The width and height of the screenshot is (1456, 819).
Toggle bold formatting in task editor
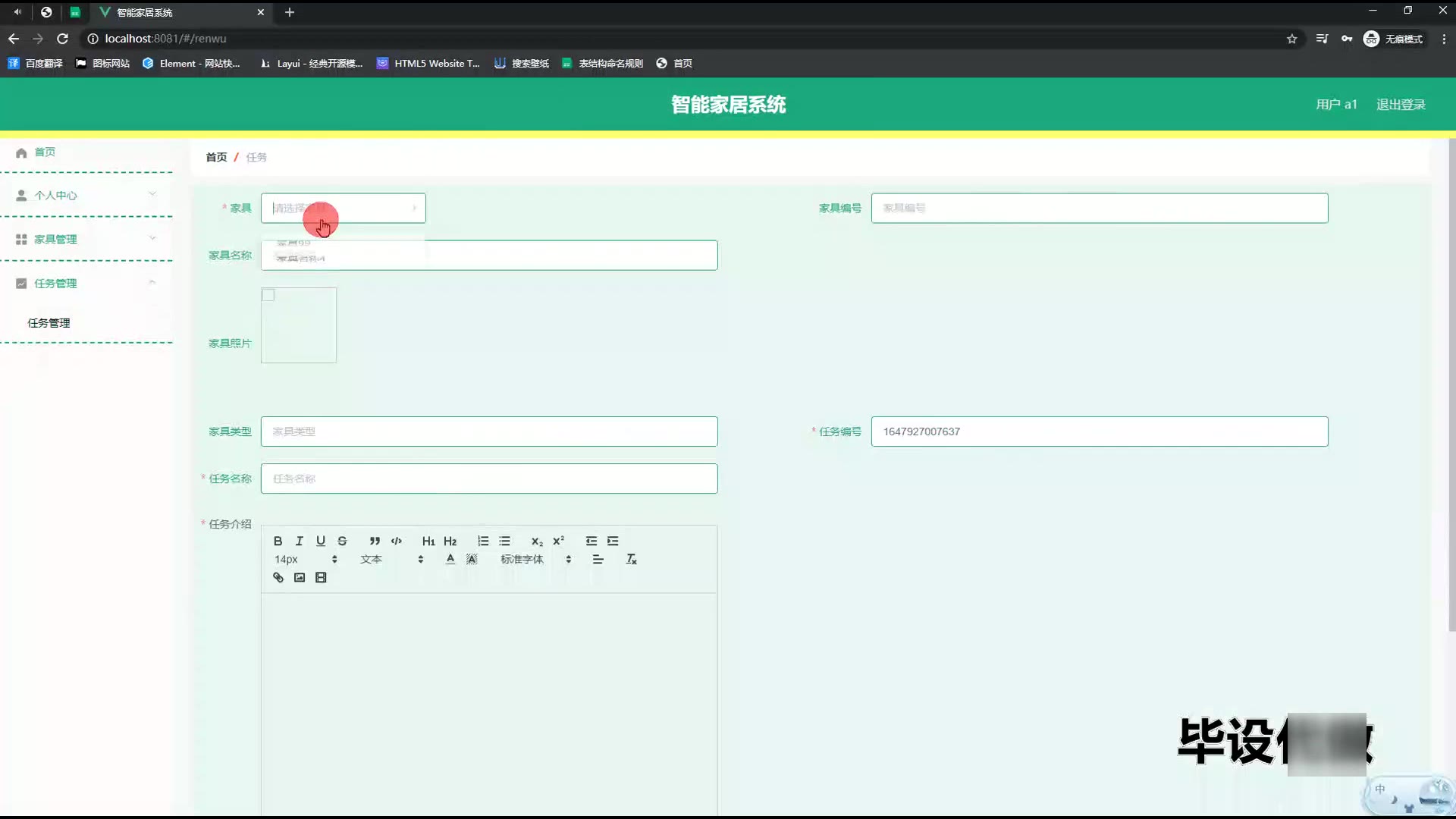click(x=278, y=541)
